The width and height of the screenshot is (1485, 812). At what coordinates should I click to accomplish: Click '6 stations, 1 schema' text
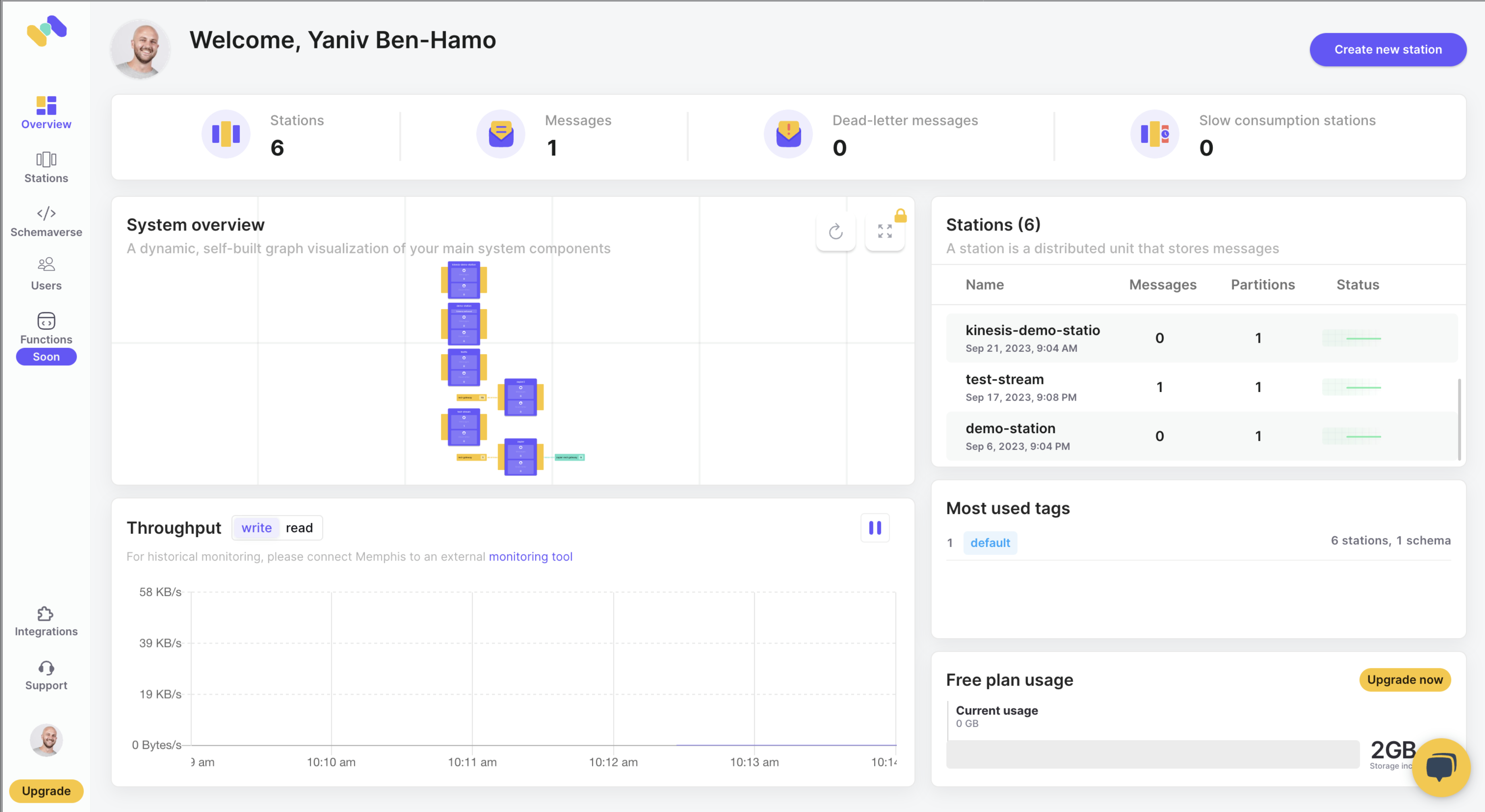[1391, 541]
